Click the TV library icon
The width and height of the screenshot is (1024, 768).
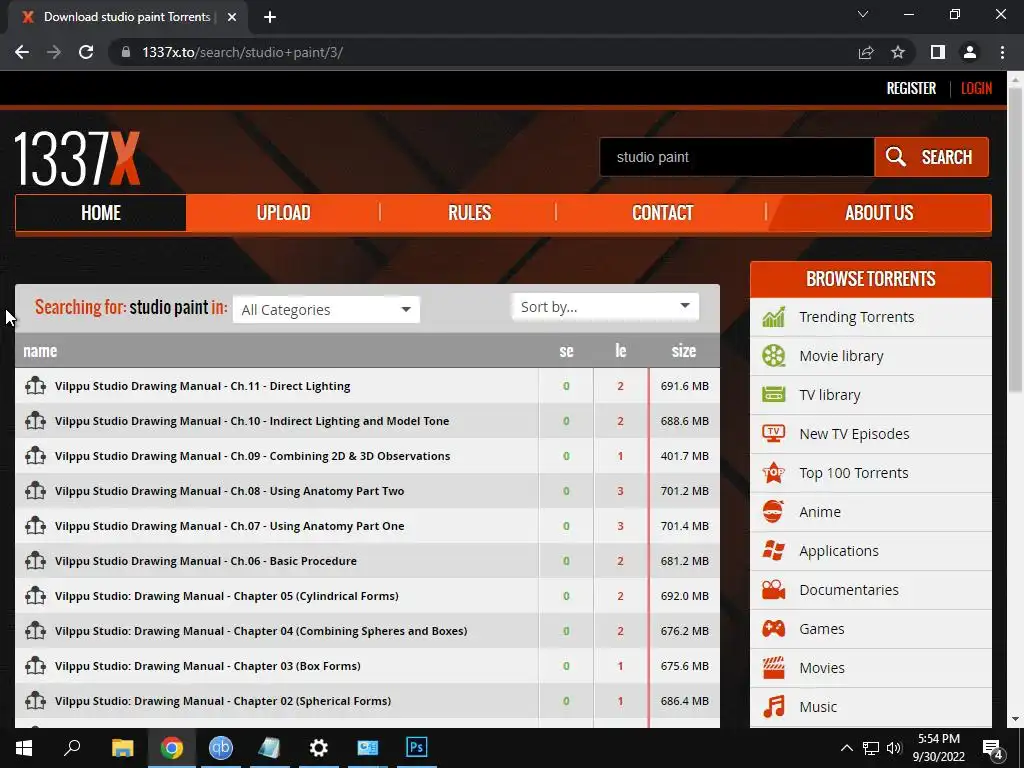774,395
